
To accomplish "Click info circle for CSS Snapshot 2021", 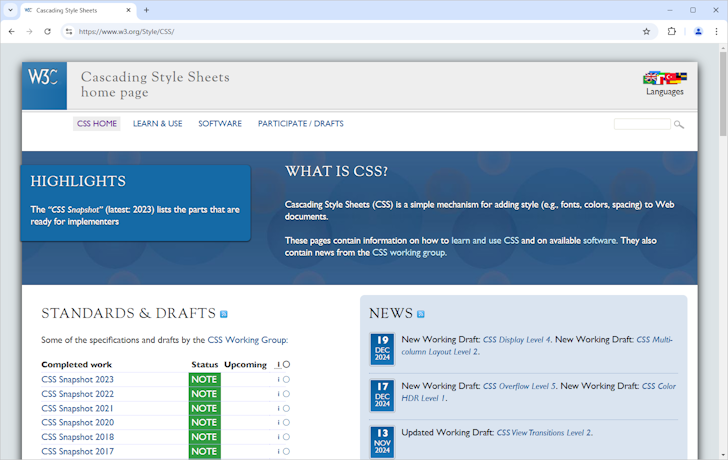I will [284, 408].
